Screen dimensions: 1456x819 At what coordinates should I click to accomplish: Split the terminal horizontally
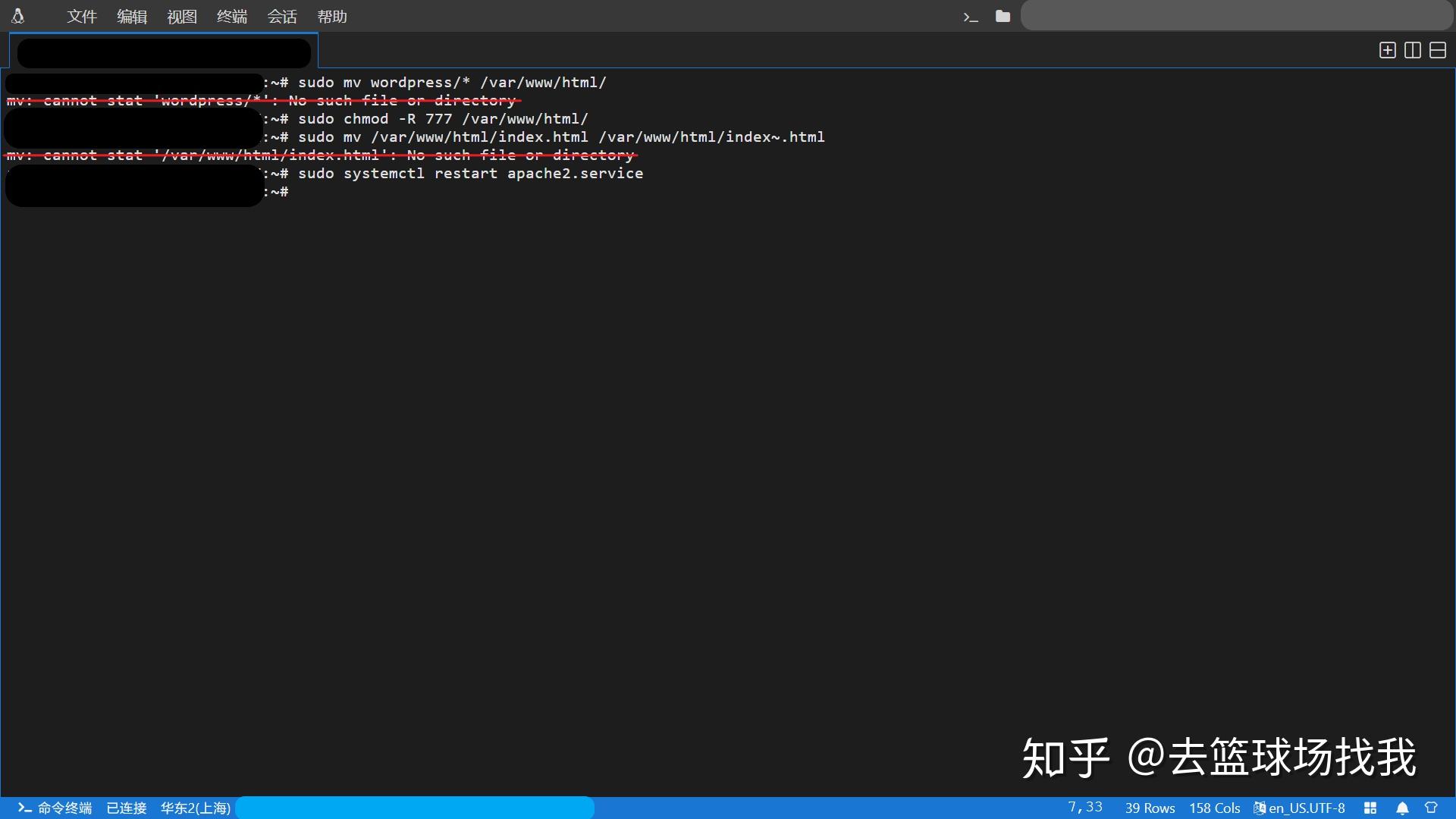coord(1438,50)
